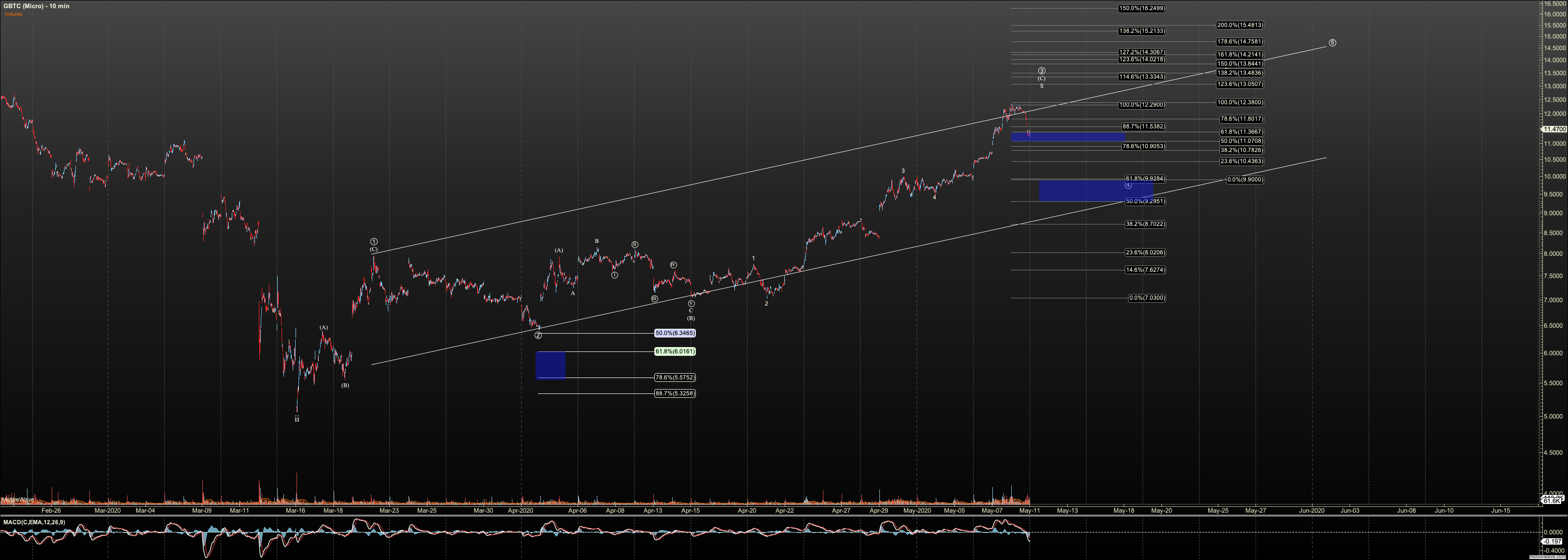Click the MACD(C,EMA,12,26,9) study label
This screenshot has width=1568, height=560.
click(34, 522)
